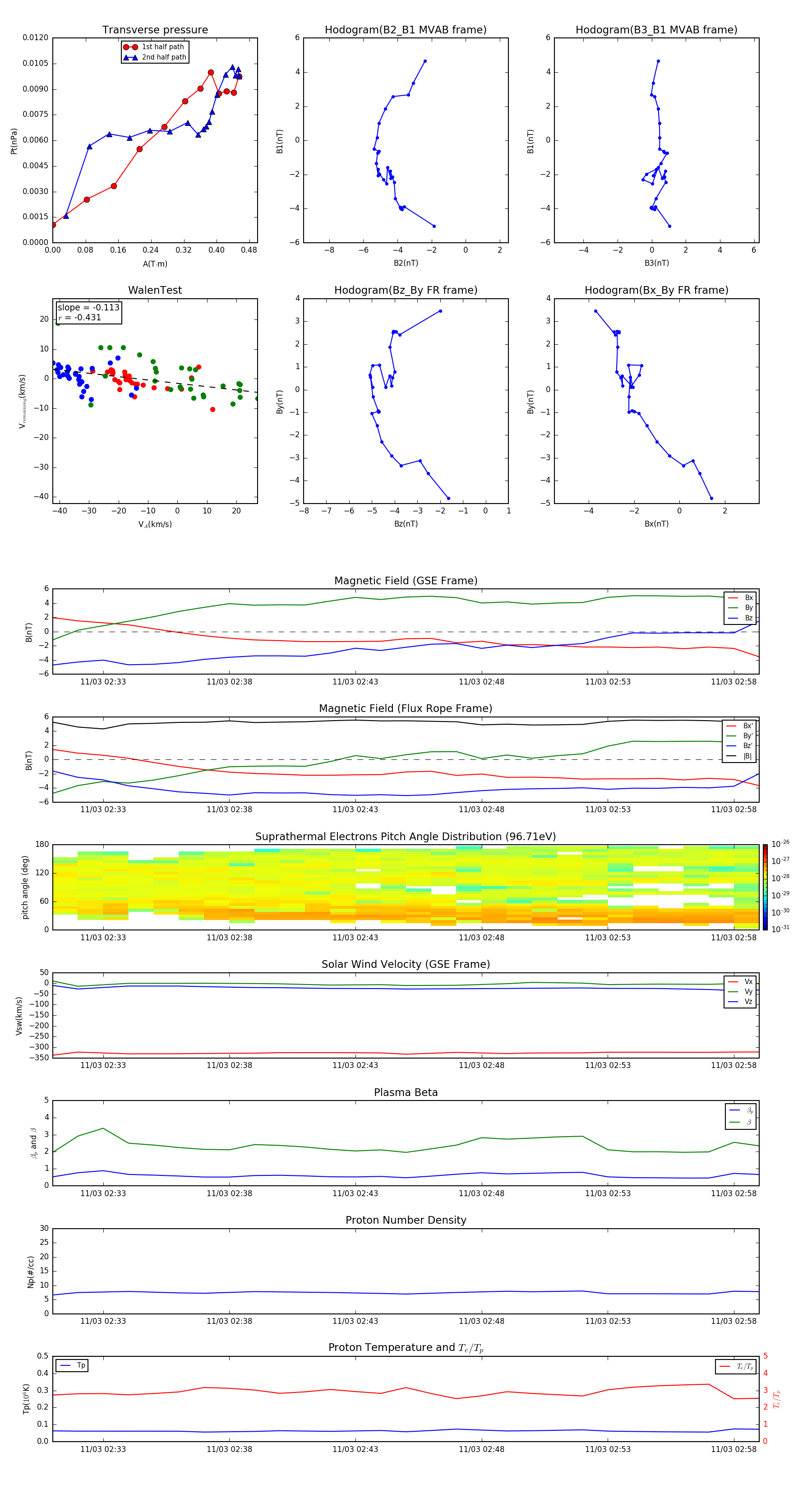Click the 10^-31 label on the colorbar
The height and width of the screenshot is (1489, 812).
coord(780,929)
